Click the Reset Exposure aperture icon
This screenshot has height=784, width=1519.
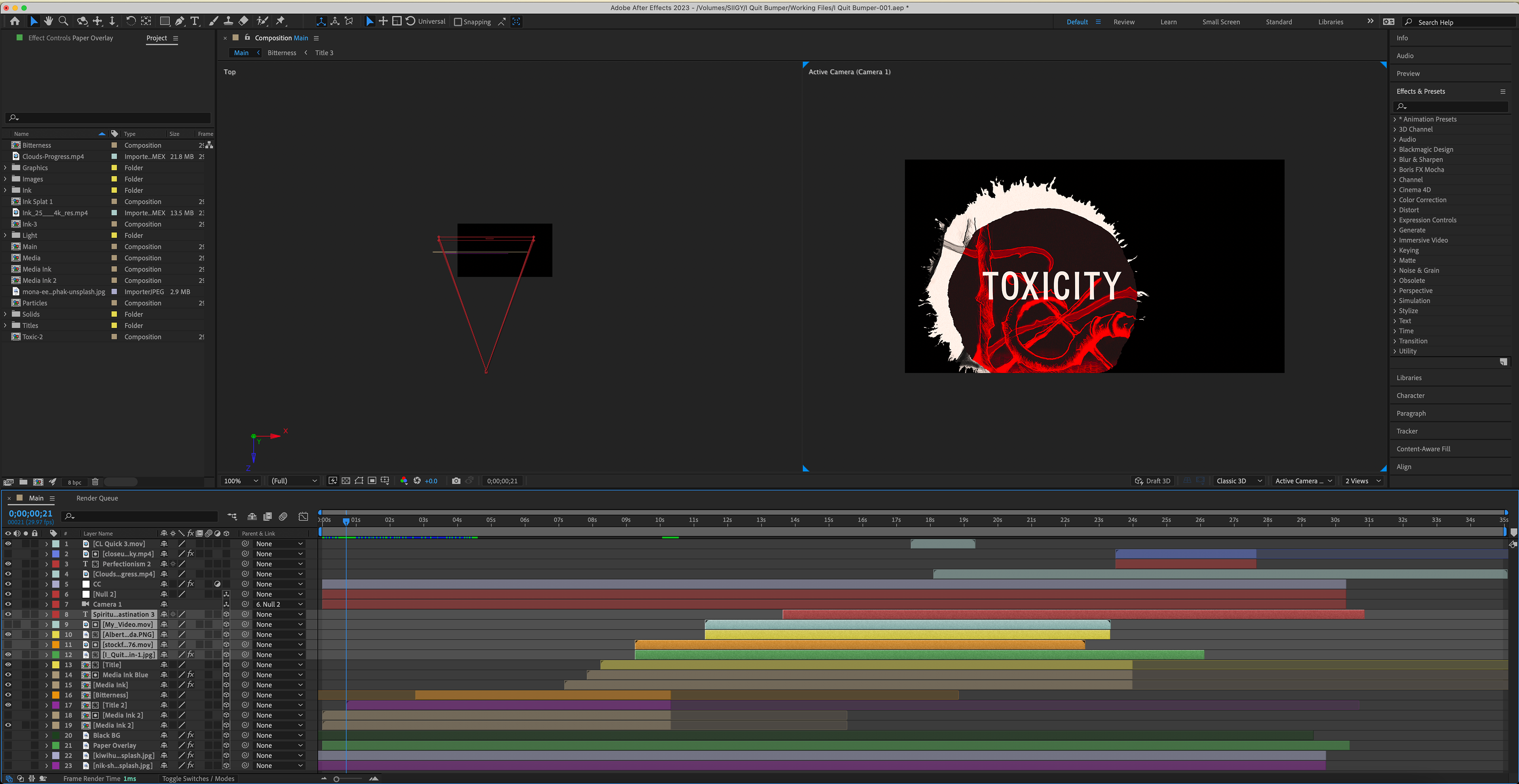click(x=417, y=481)
